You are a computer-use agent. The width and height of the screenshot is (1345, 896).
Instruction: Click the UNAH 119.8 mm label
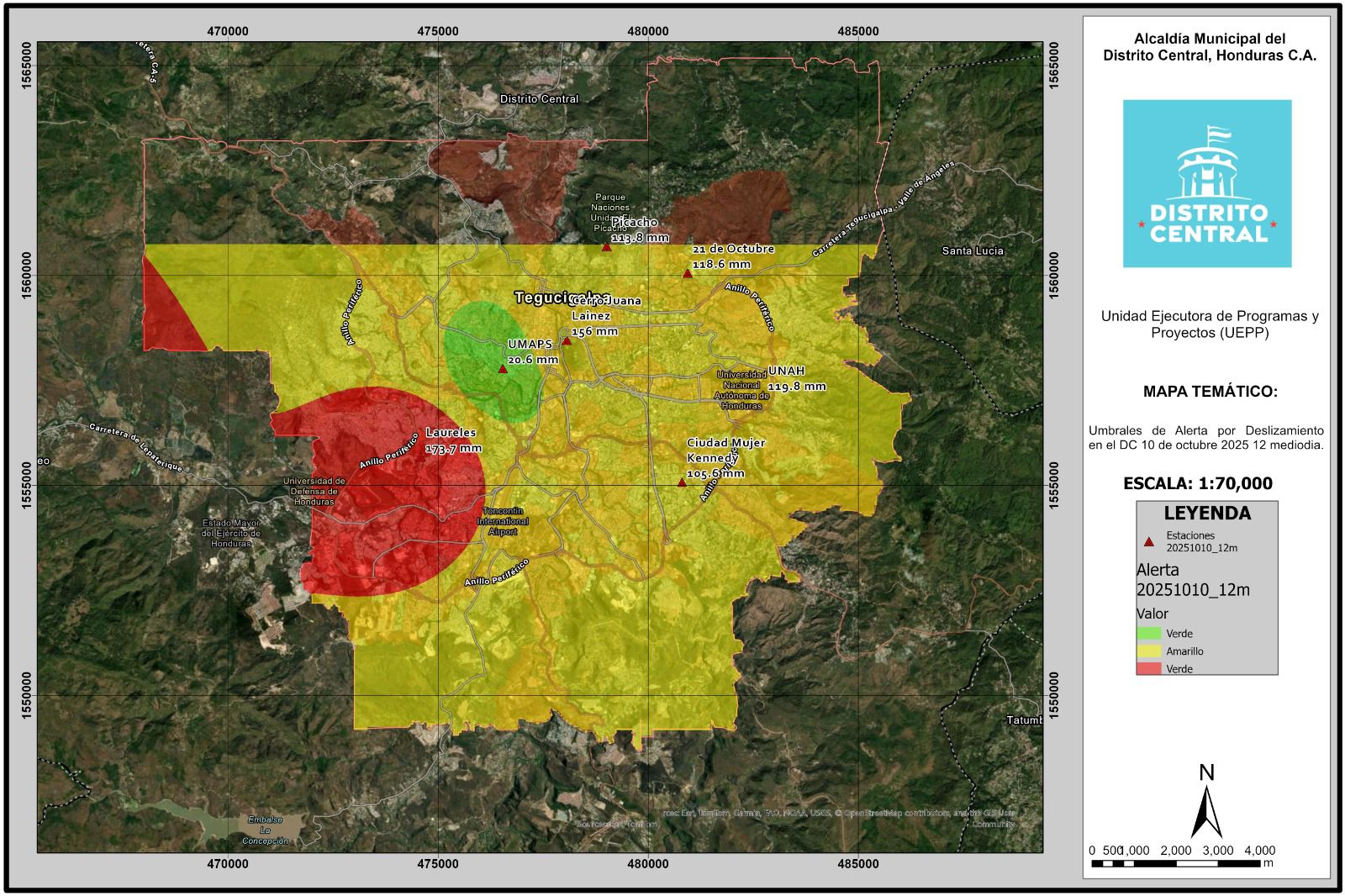pyautogui.click(x=796, y=378)
